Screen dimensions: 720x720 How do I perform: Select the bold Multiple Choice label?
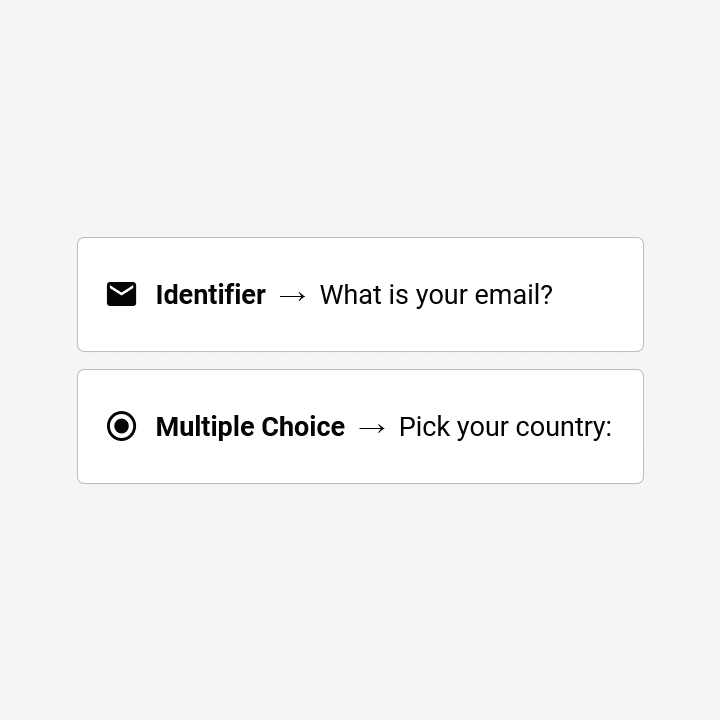[250, 427]
